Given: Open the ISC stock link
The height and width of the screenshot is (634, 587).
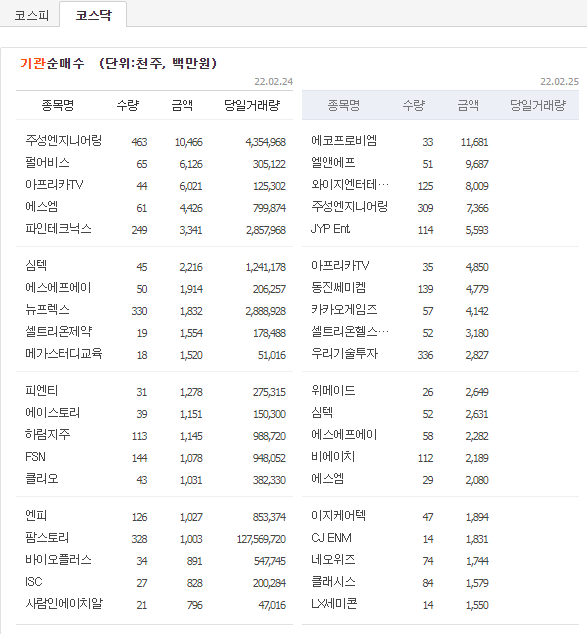Looking at the screenshot, I should (34, 581).
